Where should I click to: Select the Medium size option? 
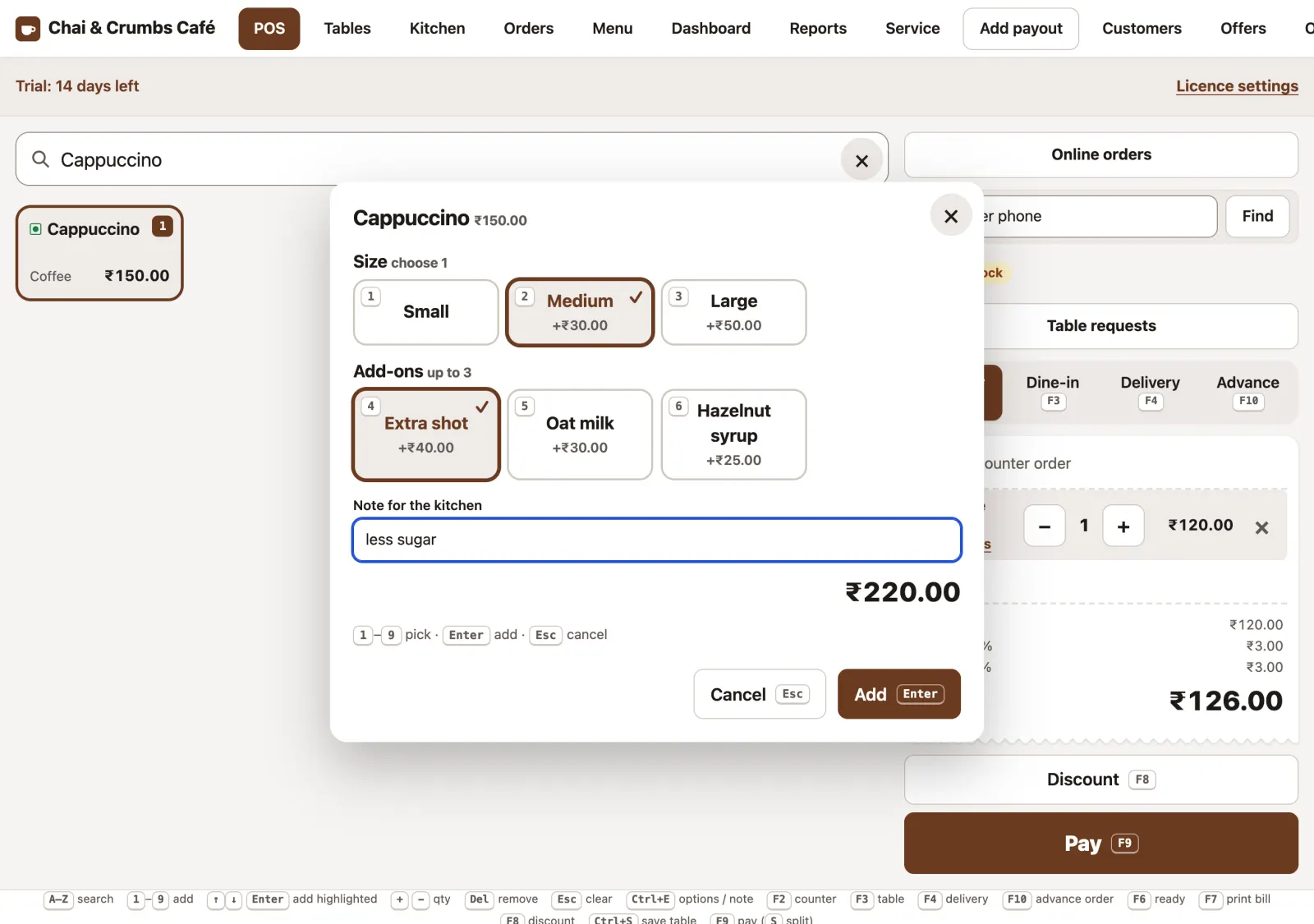(x=580, y=312)
